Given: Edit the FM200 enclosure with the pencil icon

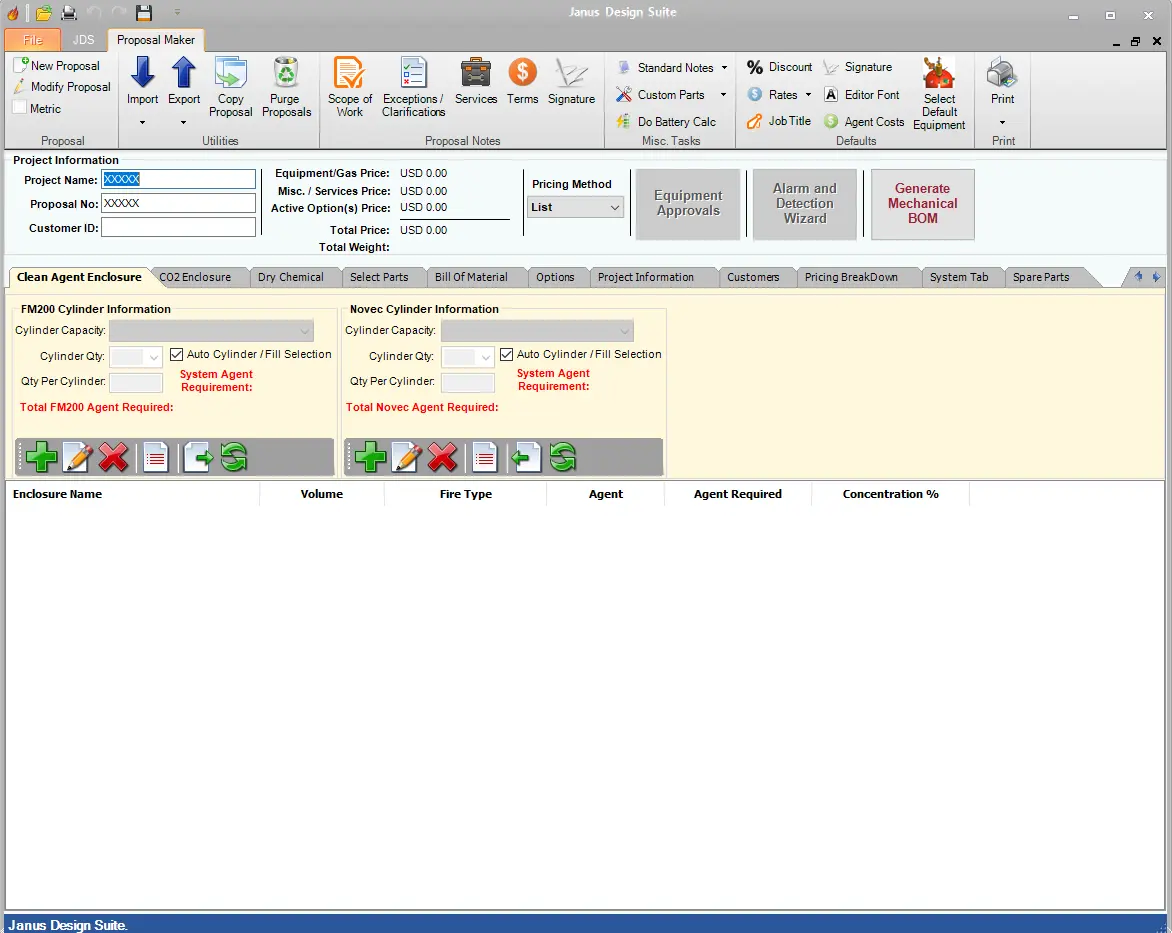Looking at the screenshot, I should click(x=78, y=458).
